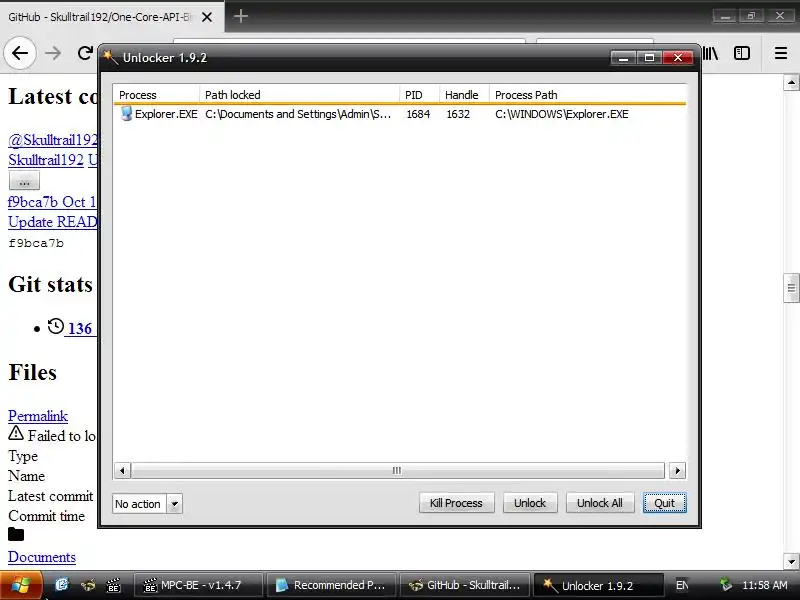Click the taskbar clock 11:58 AM

(765, 585)
